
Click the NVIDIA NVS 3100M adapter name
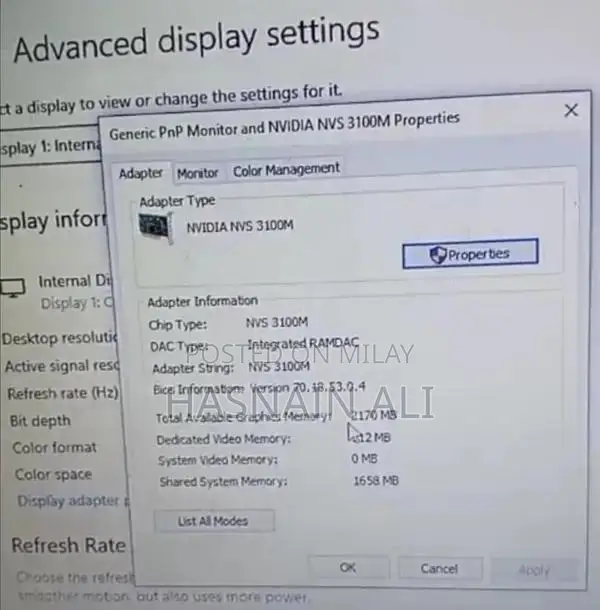point(240,226)
